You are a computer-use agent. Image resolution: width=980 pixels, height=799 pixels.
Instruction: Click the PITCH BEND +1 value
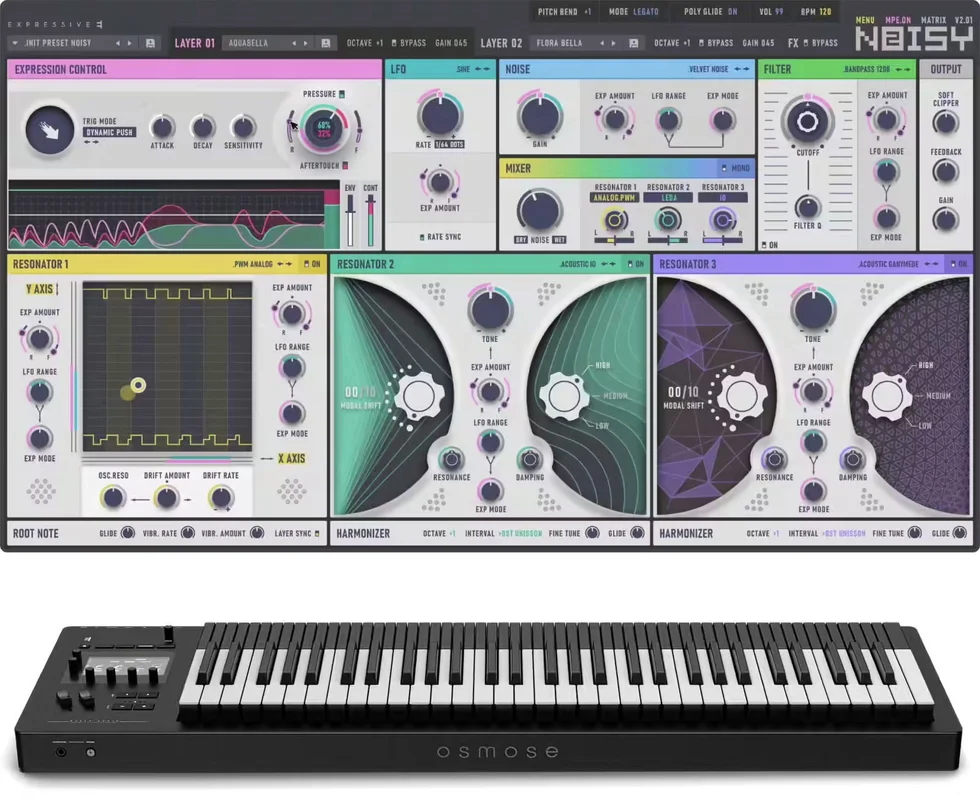[x=588, y=11]
